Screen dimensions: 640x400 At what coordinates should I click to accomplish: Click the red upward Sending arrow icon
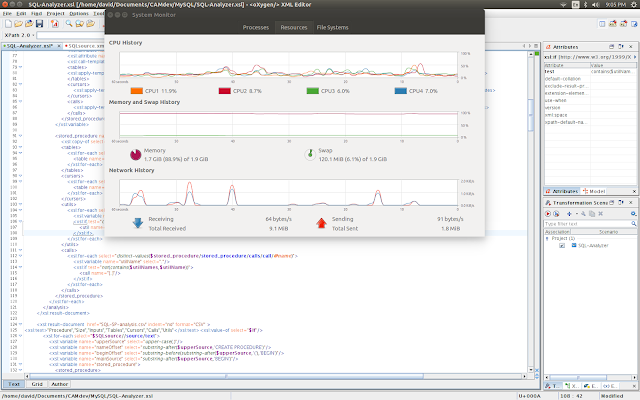322,223
